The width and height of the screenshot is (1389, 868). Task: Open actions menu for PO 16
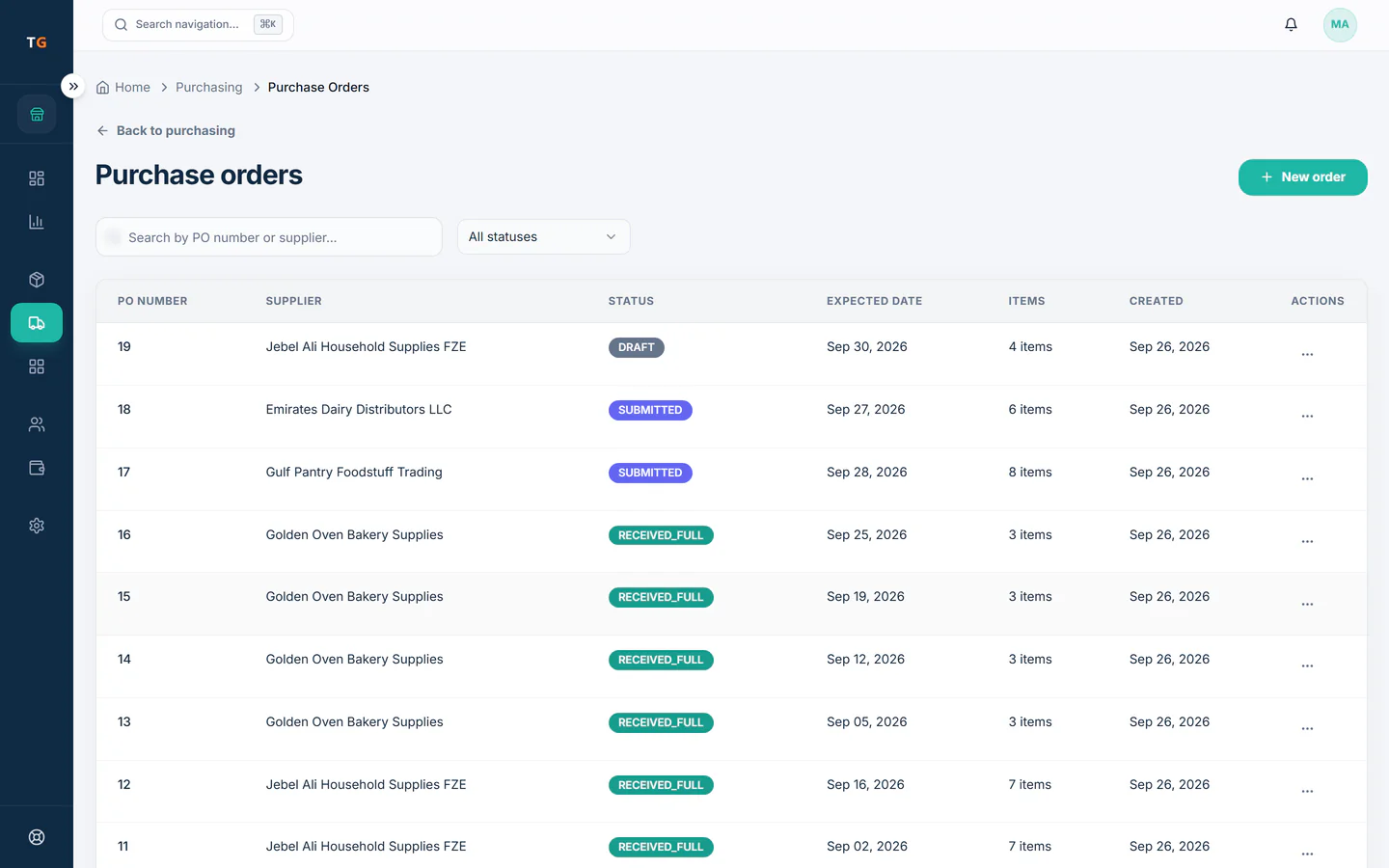click(1307, 542)
